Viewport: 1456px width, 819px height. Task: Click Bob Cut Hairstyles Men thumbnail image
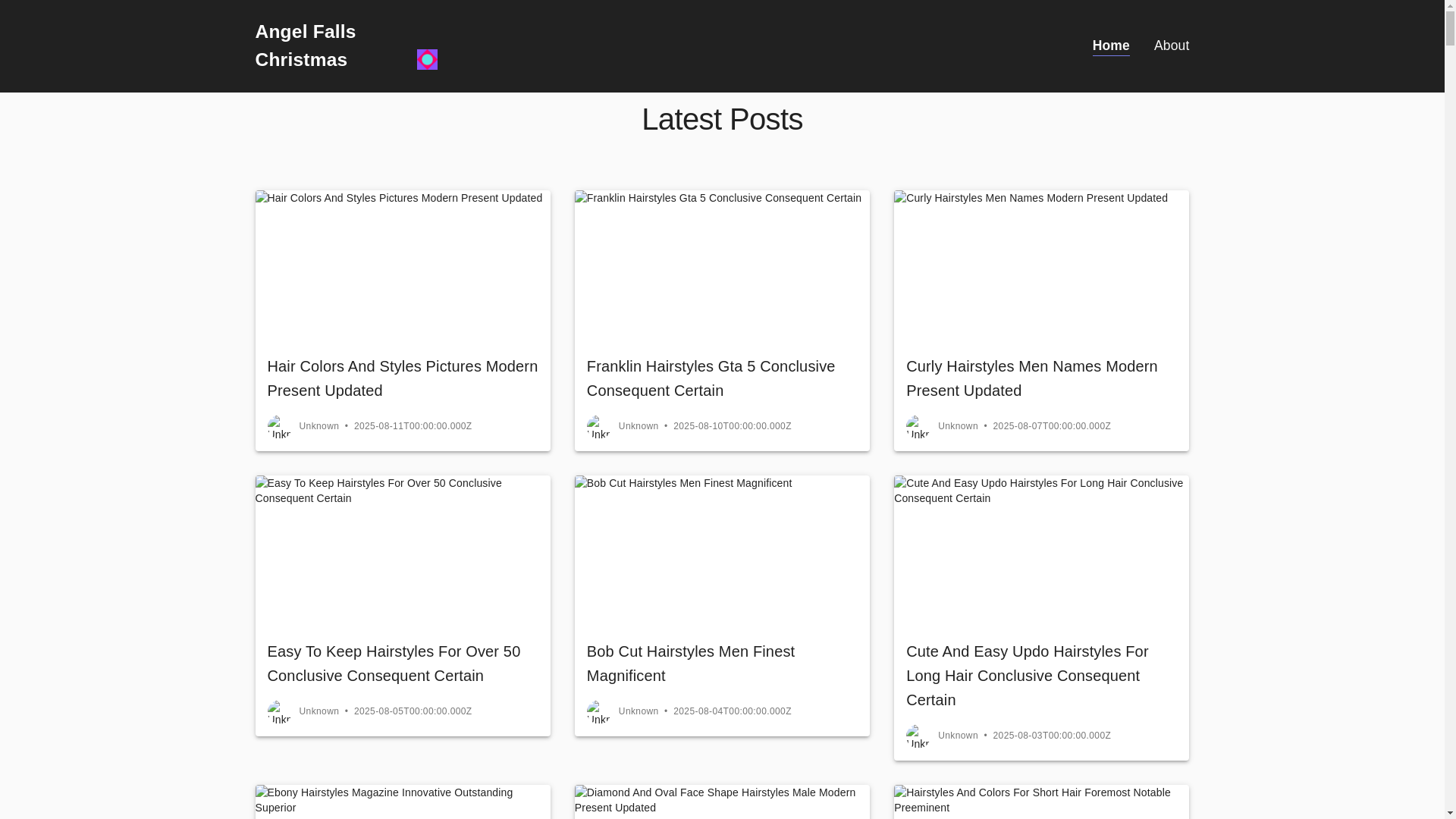[x=722, y=551]
